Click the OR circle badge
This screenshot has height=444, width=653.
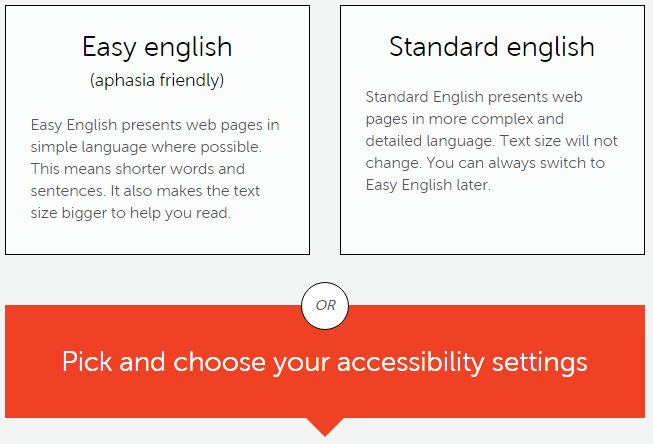coord(325,306)
